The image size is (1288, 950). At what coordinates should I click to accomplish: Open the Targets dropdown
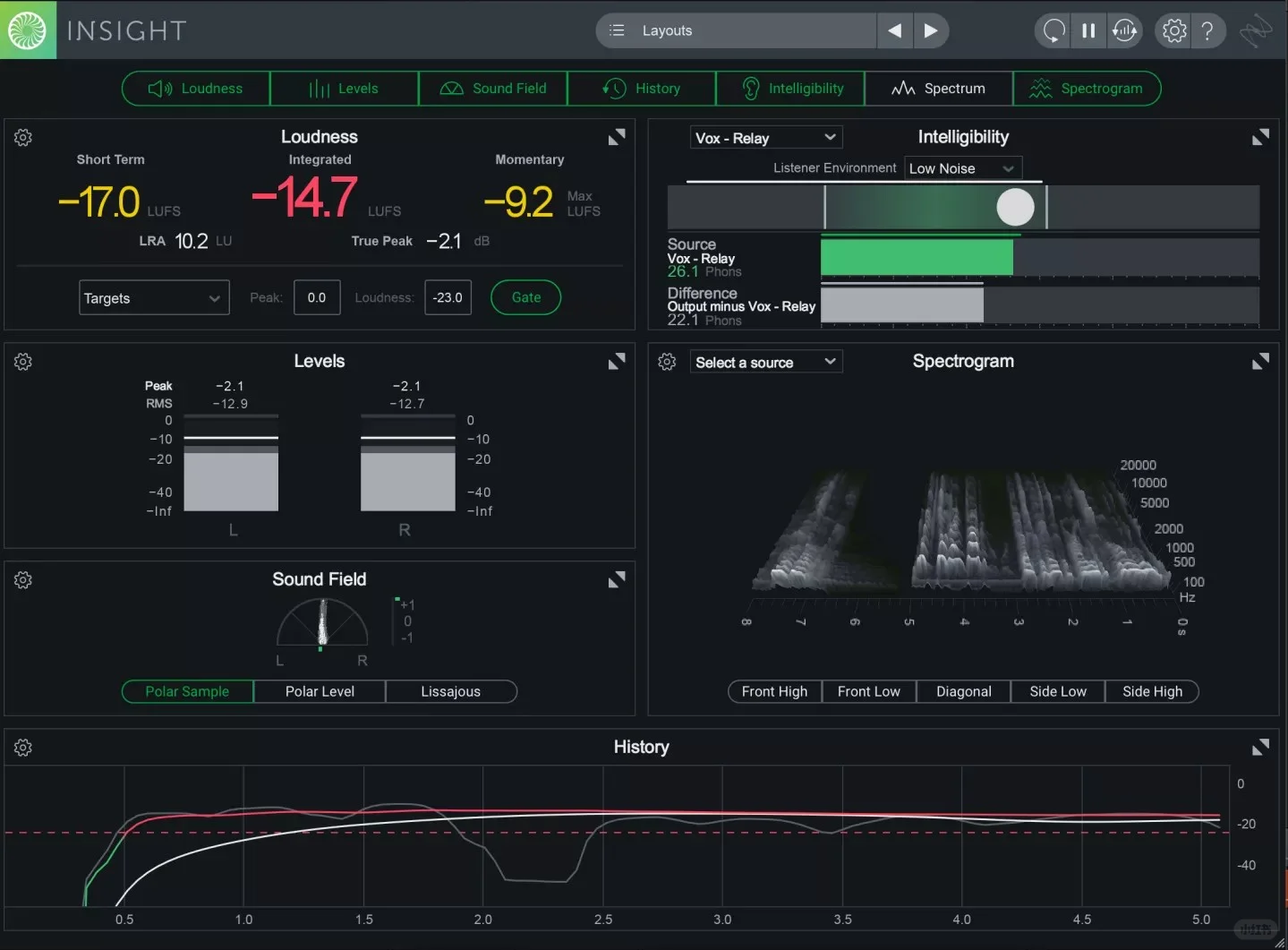(x=153, y=298)
